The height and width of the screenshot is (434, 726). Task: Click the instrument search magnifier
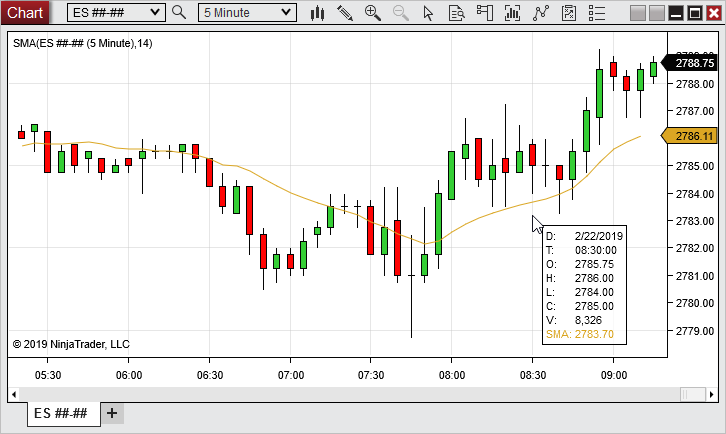click(179, 12)
